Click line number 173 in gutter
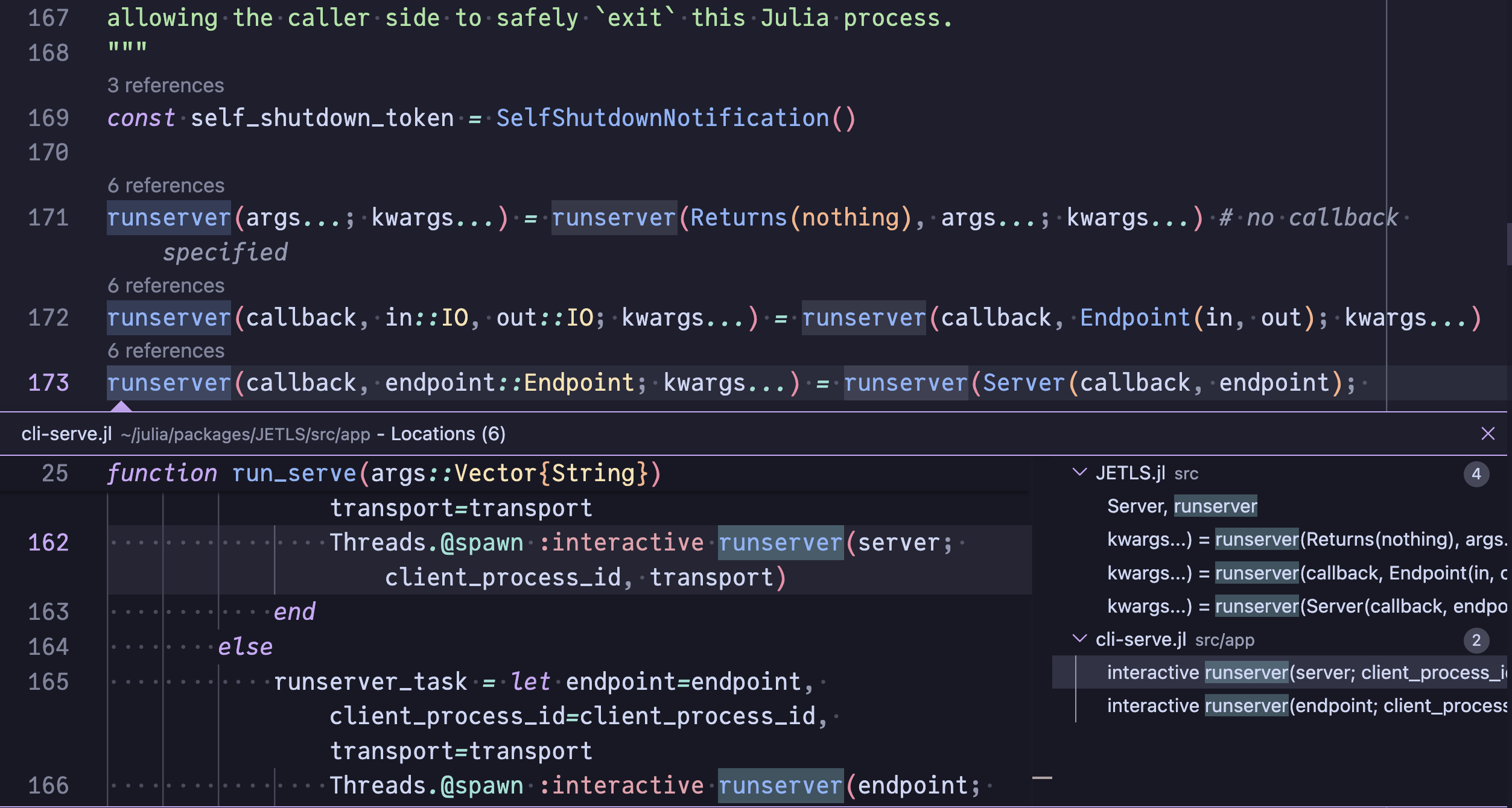The image size is (1512, 808). coord(48,383)
